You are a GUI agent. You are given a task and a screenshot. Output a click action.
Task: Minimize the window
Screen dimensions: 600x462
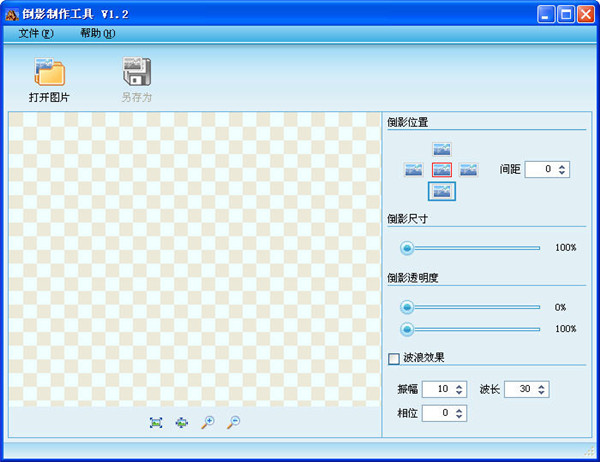(x=546, y=15)
